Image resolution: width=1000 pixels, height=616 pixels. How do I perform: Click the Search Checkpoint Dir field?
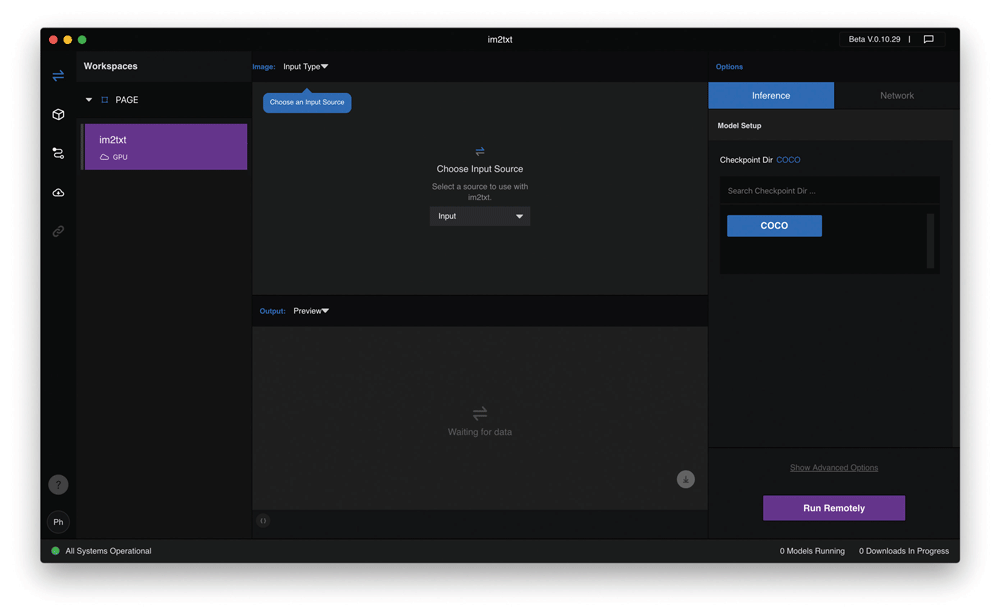click(x=828, y=191)
